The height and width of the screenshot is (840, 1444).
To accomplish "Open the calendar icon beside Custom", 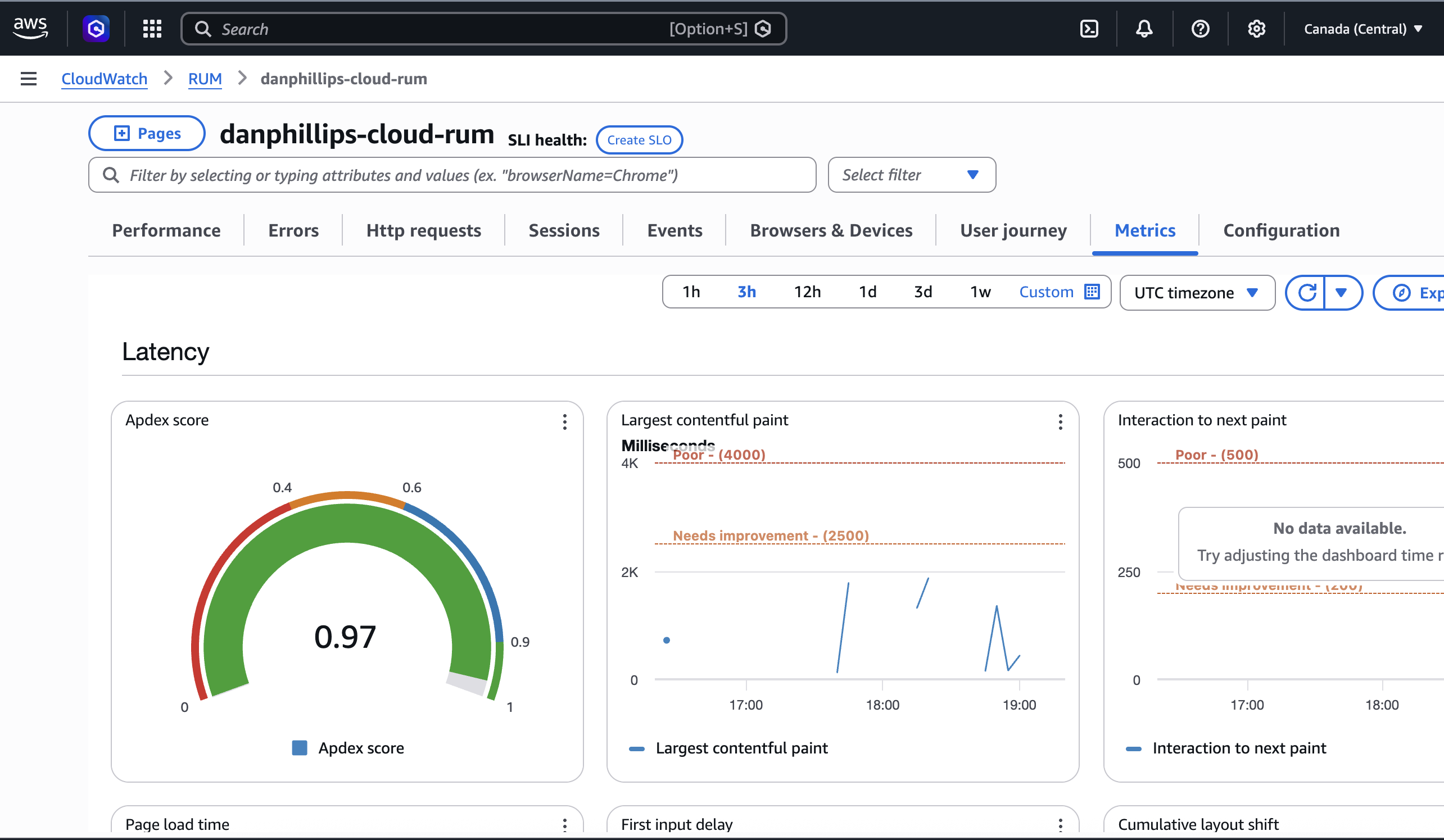I will (x=1092, y=292).
